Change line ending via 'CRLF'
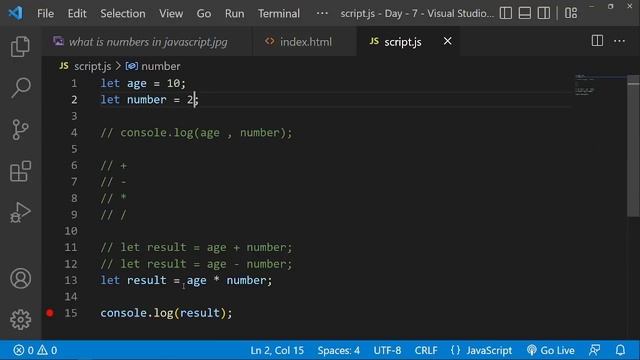 point(426,350)
